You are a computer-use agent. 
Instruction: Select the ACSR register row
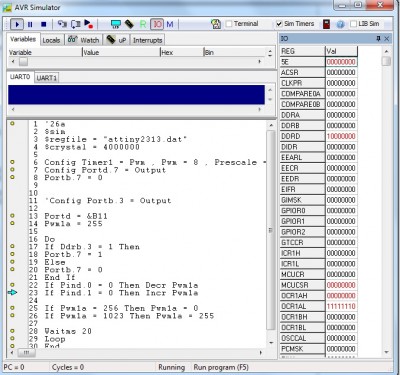[x=319, y=72]
